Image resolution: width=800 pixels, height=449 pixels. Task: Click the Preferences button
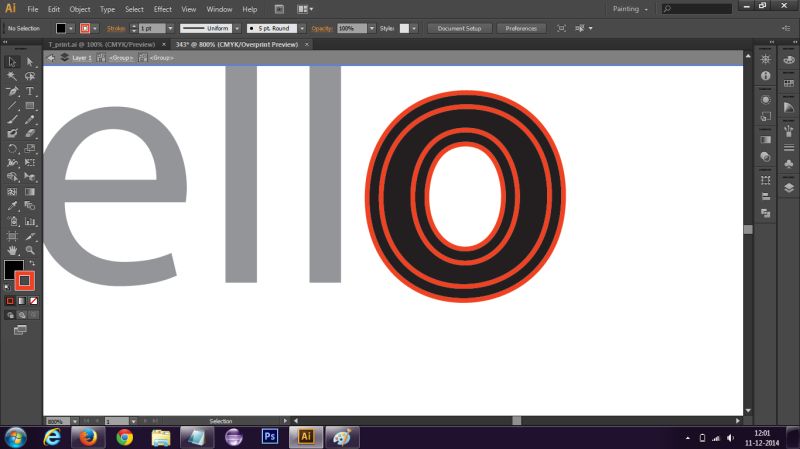(521, 29)
